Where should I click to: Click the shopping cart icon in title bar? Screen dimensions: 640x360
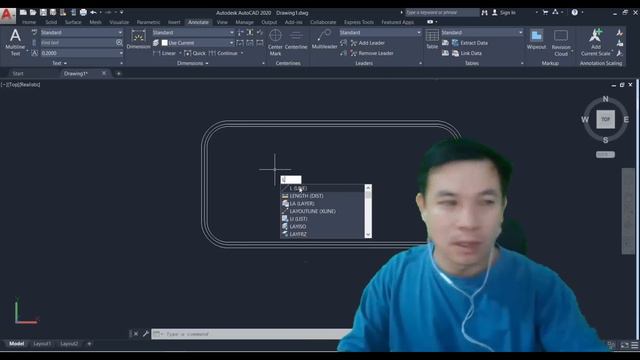[x=545, y=13]
